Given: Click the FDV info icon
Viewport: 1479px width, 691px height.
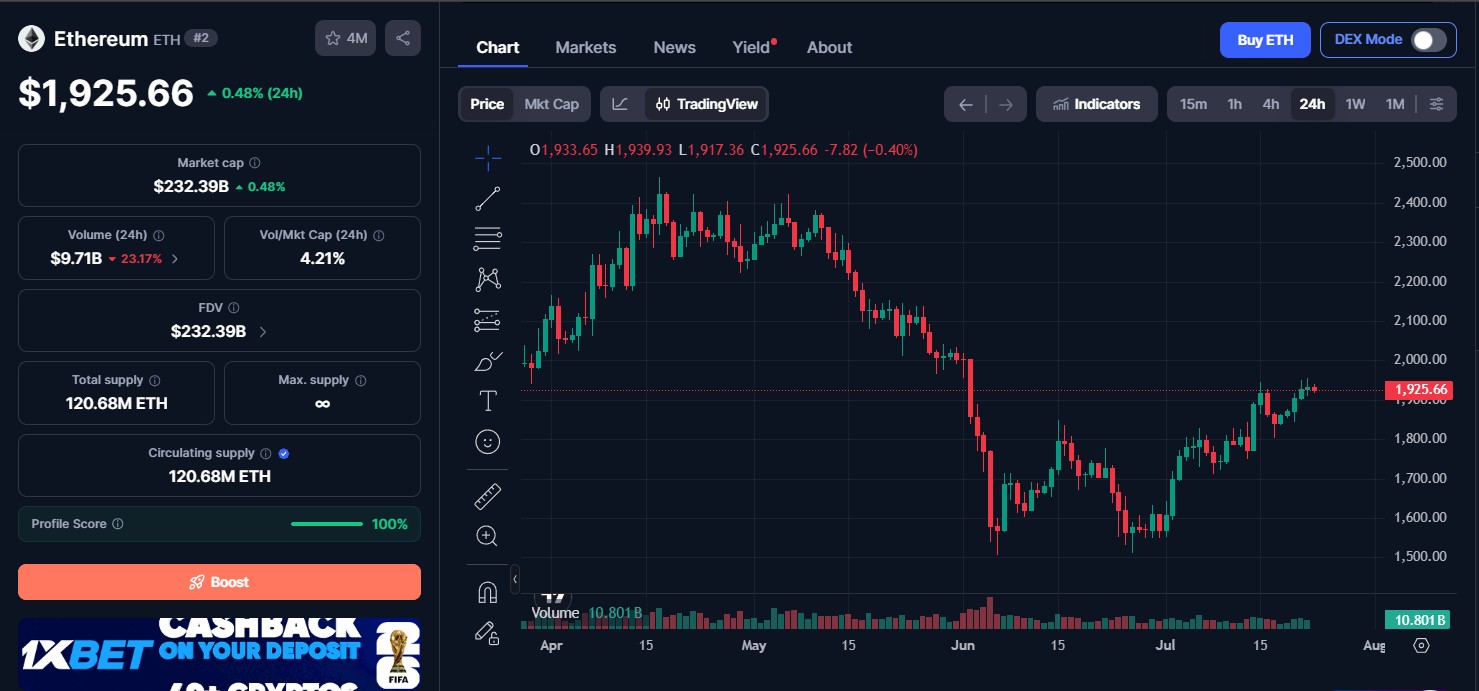Looking at the screenshot, I should [234, 308].
